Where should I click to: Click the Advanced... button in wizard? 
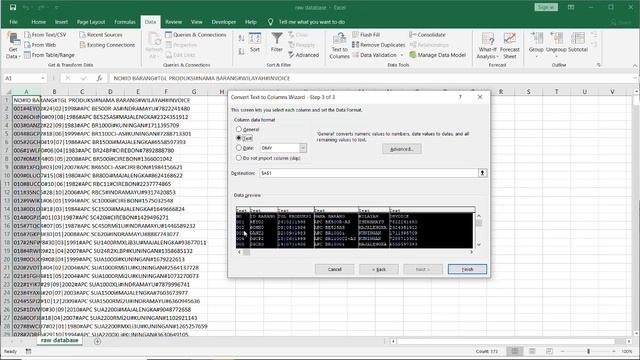(402, 149)
